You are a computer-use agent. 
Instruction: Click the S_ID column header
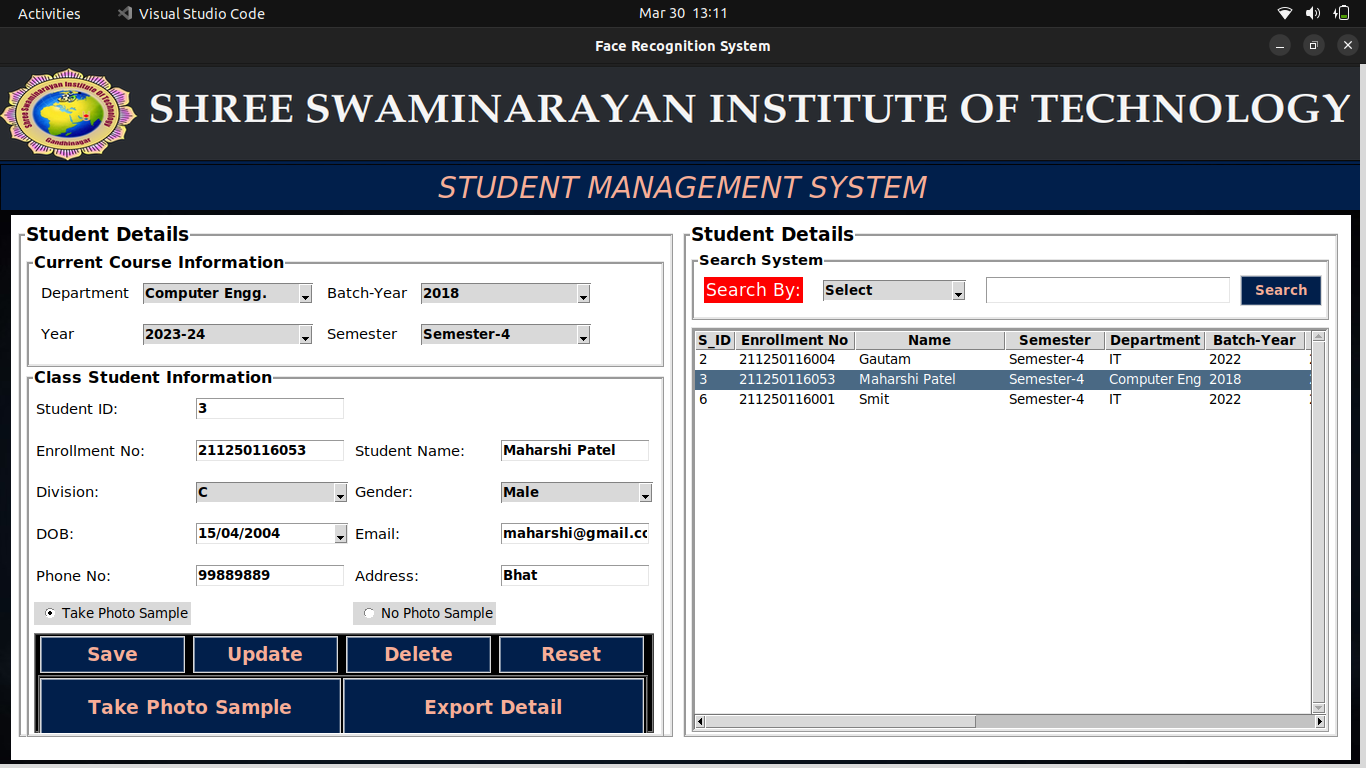click(715, 340)
